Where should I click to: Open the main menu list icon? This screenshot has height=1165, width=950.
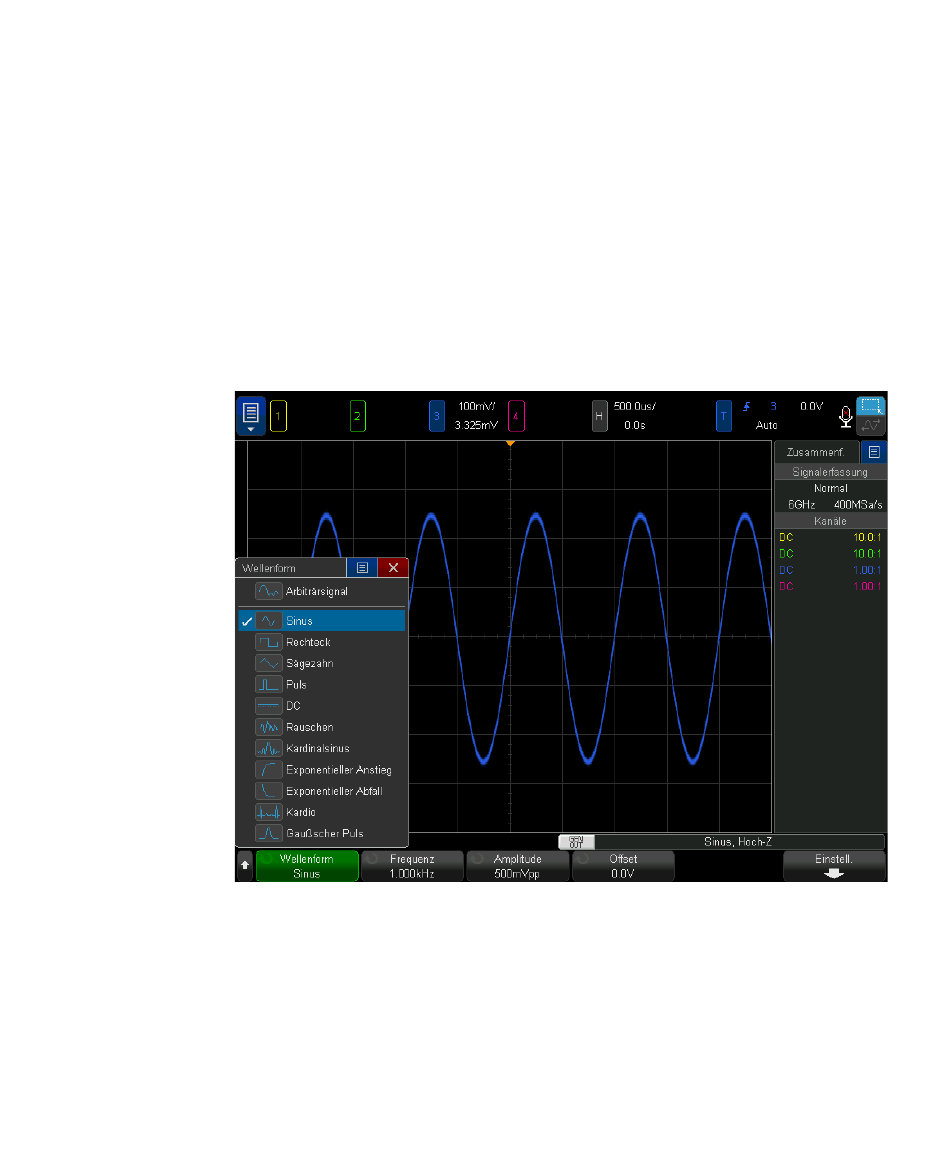pyautogui.click(x=250, y=415)
